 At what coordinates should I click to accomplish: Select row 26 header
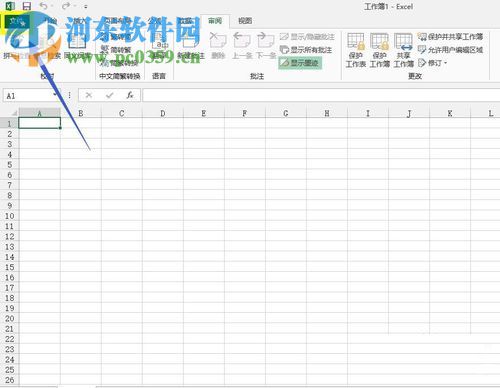pos(9,380)
